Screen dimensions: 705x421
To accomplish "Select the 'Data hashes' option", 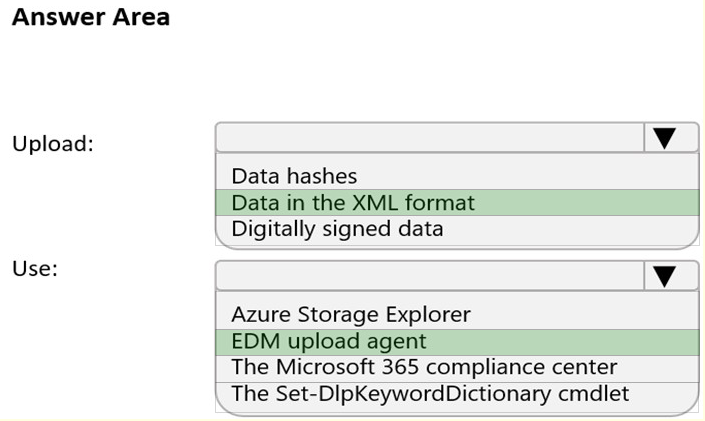I will pos(294,176).
